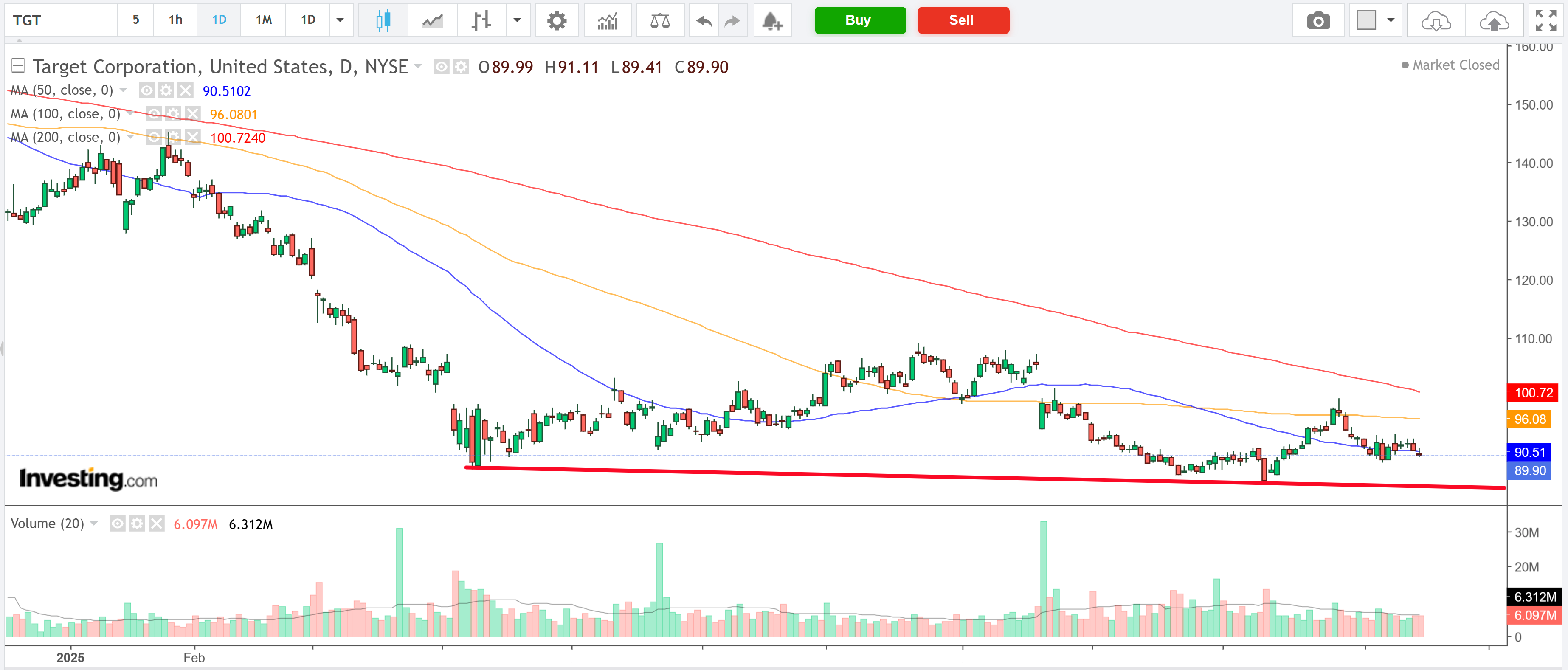Open the interval/compare bars tool
1568x670 pixels.
481,20
